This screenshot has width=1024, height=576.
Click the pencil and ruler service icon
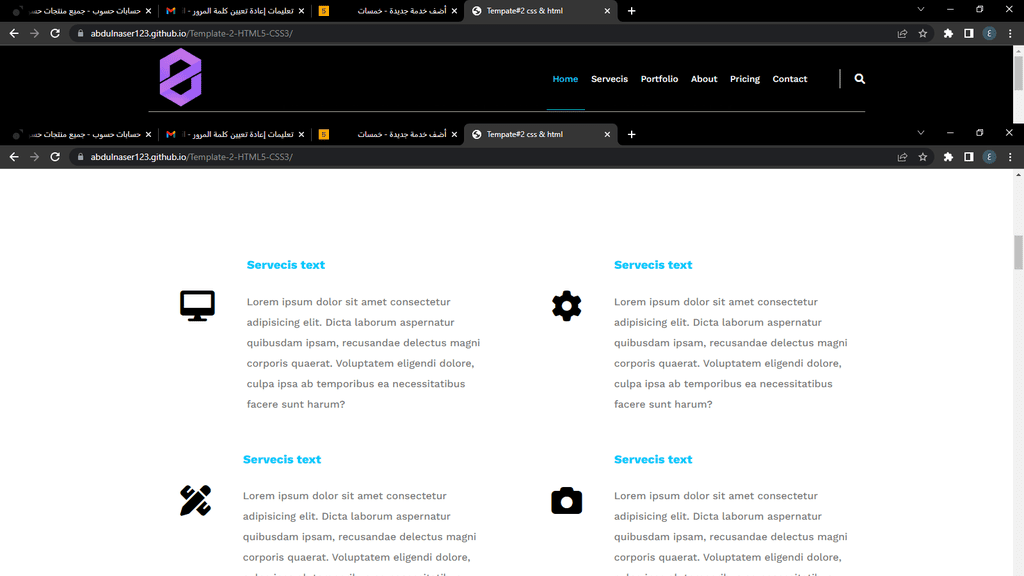pos(195,500)
